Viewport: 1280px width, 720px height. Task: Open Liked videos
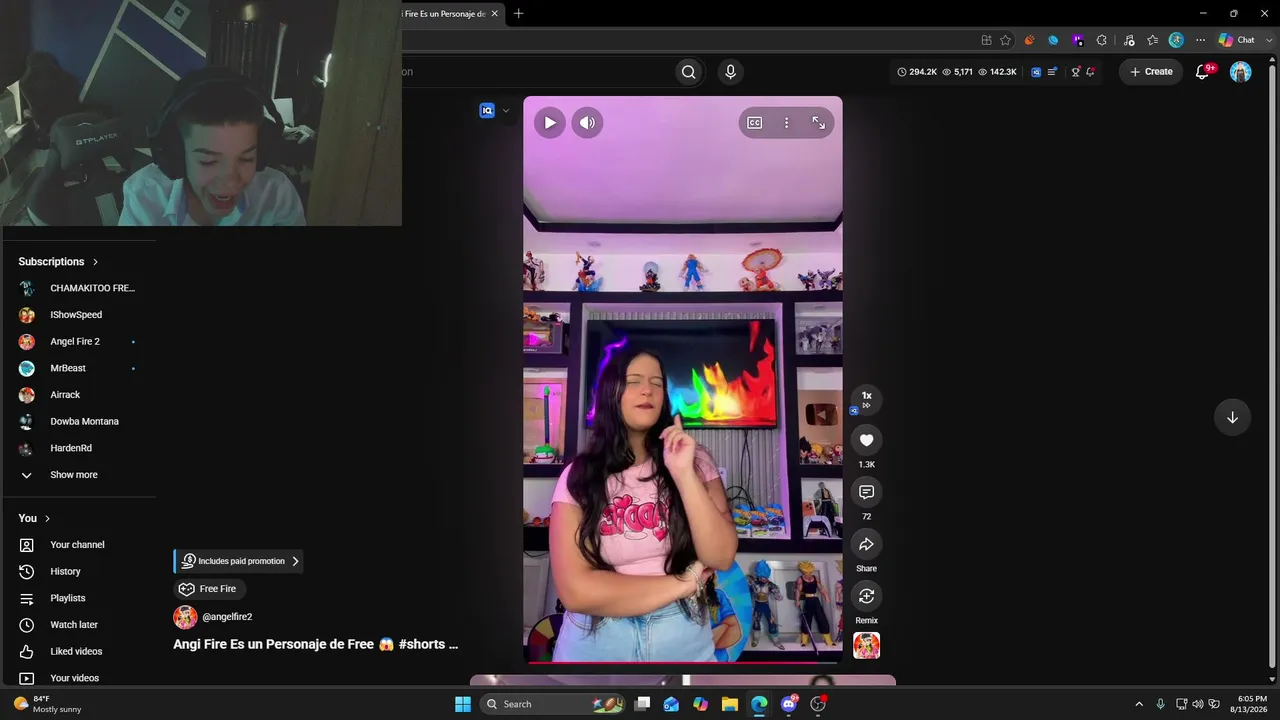pyautogui.click(x=79, y=652)
